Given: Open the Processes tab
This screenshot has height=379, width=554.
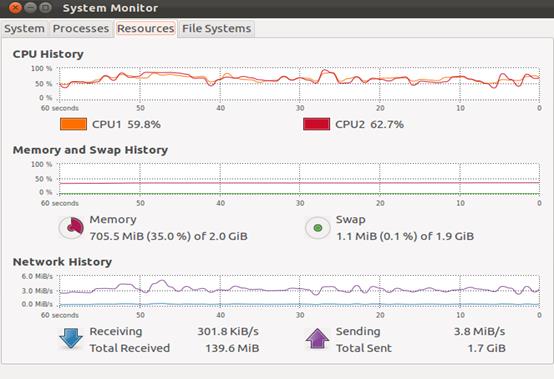Looking at the screenshot, I should pos(81,29).
